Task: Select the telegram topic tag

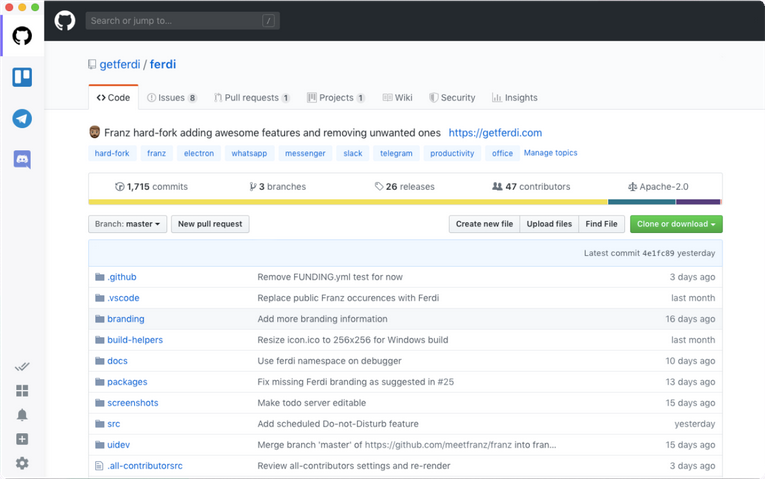Action: click(x=396, y=153)
